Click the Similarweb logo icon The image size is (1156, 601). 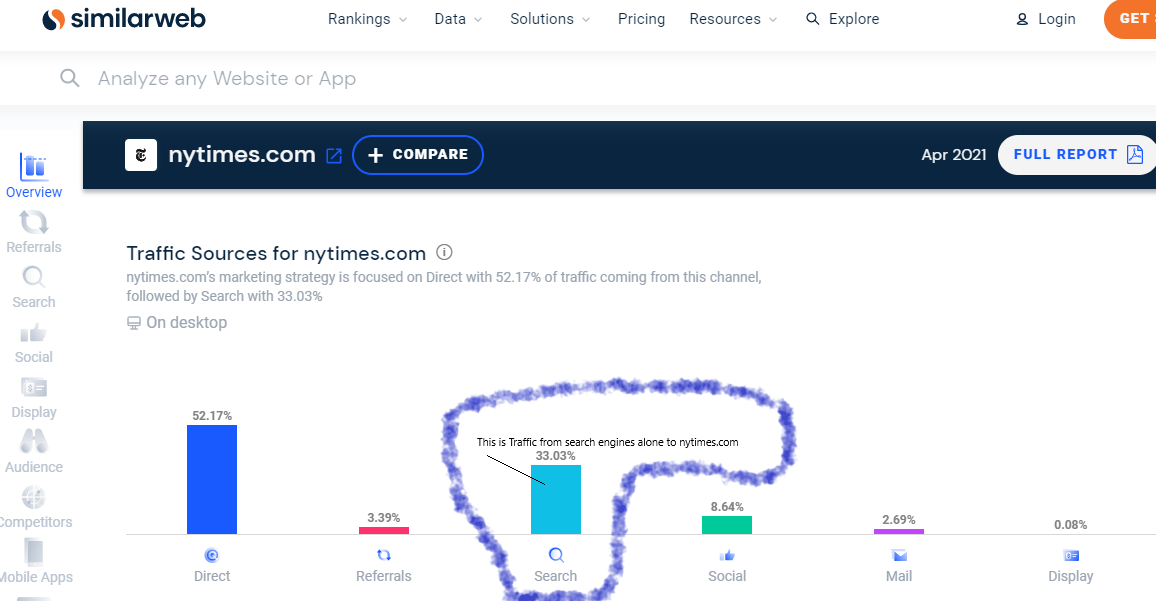tap(54, 19)
